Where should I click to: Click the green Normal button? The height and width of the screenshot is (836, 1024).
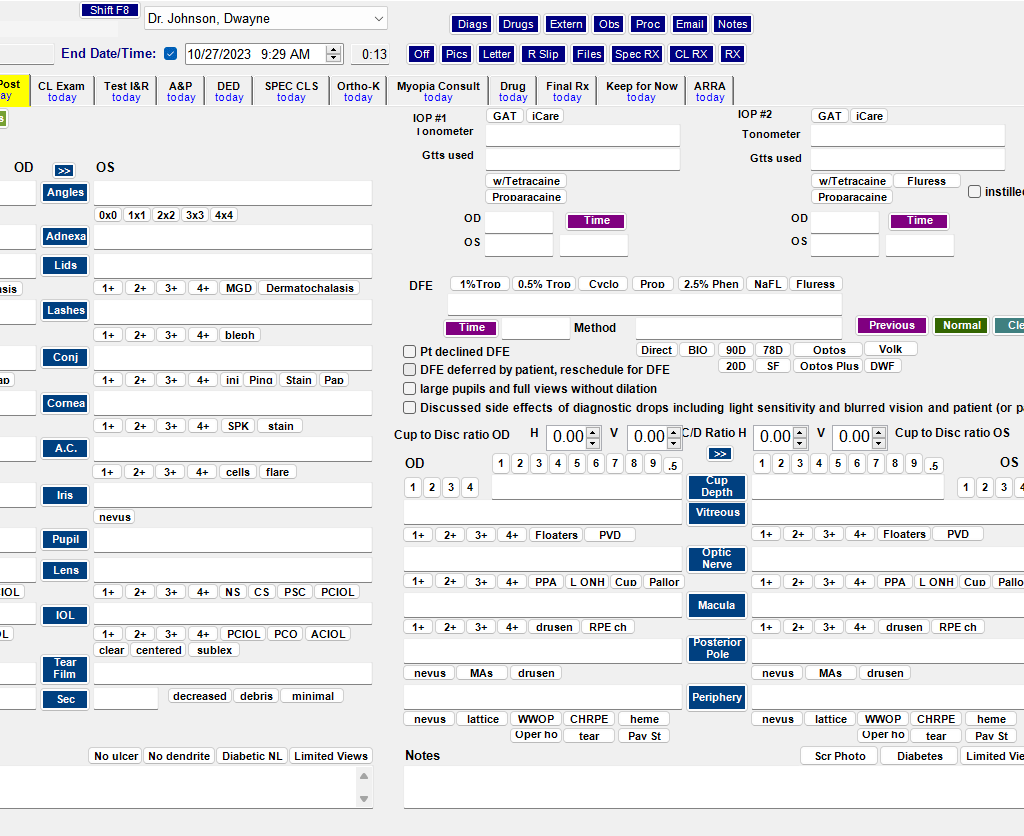click(x=961, y=326)
